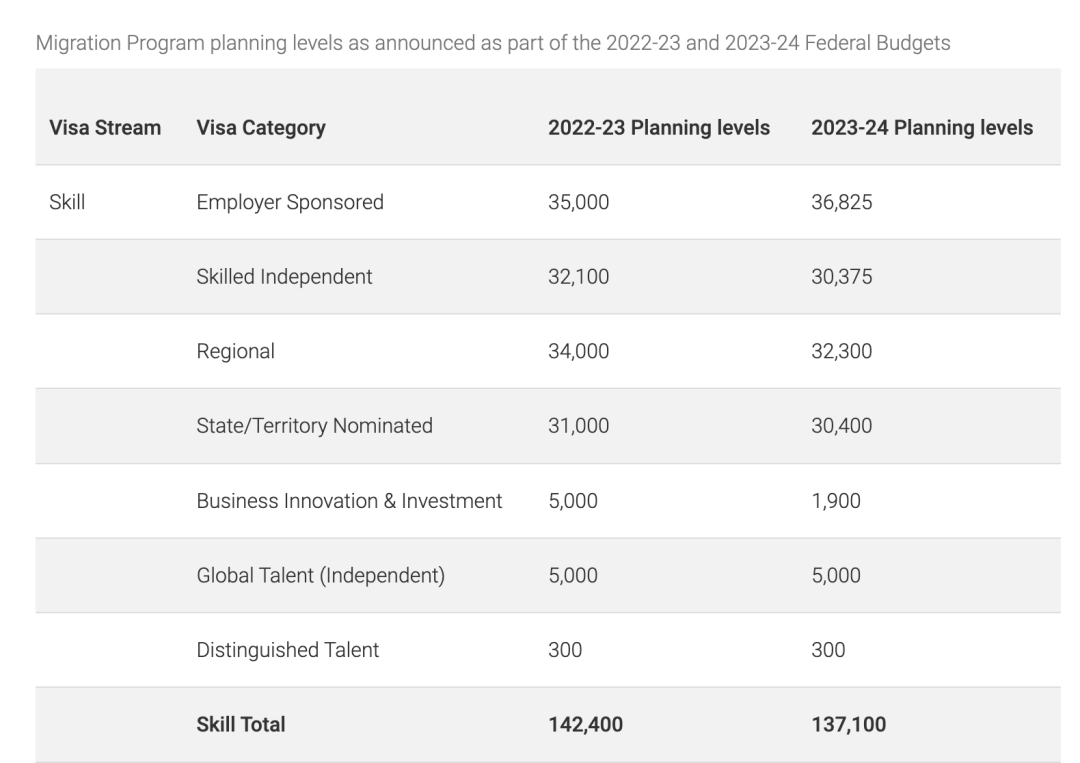Viewport: 1080px width, 763px height.
Task: Click the 1,900 planning level value
Action: [x=835, y=501]
